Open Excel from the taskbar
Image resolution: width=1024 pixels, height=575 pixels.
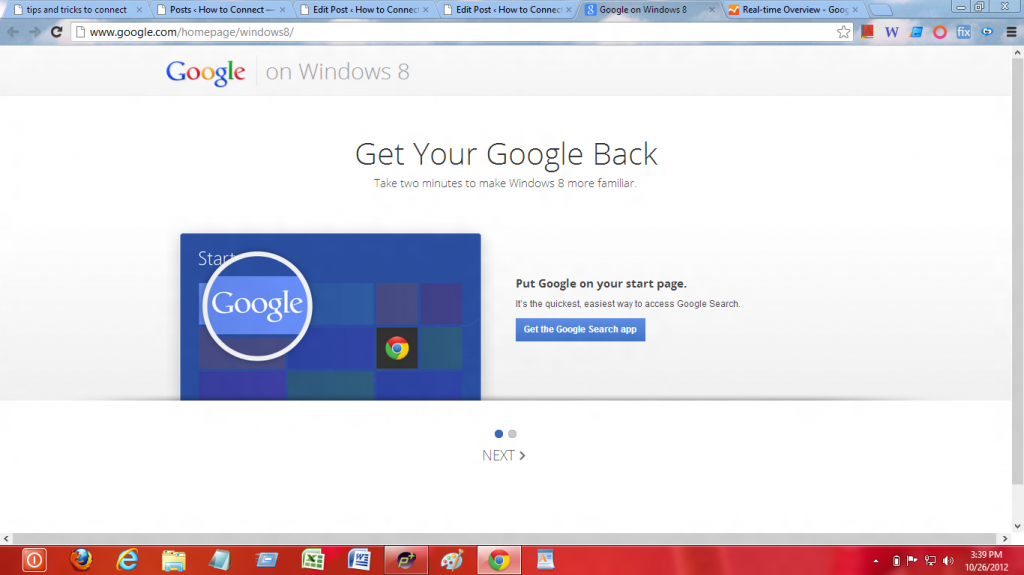(313, 560)
